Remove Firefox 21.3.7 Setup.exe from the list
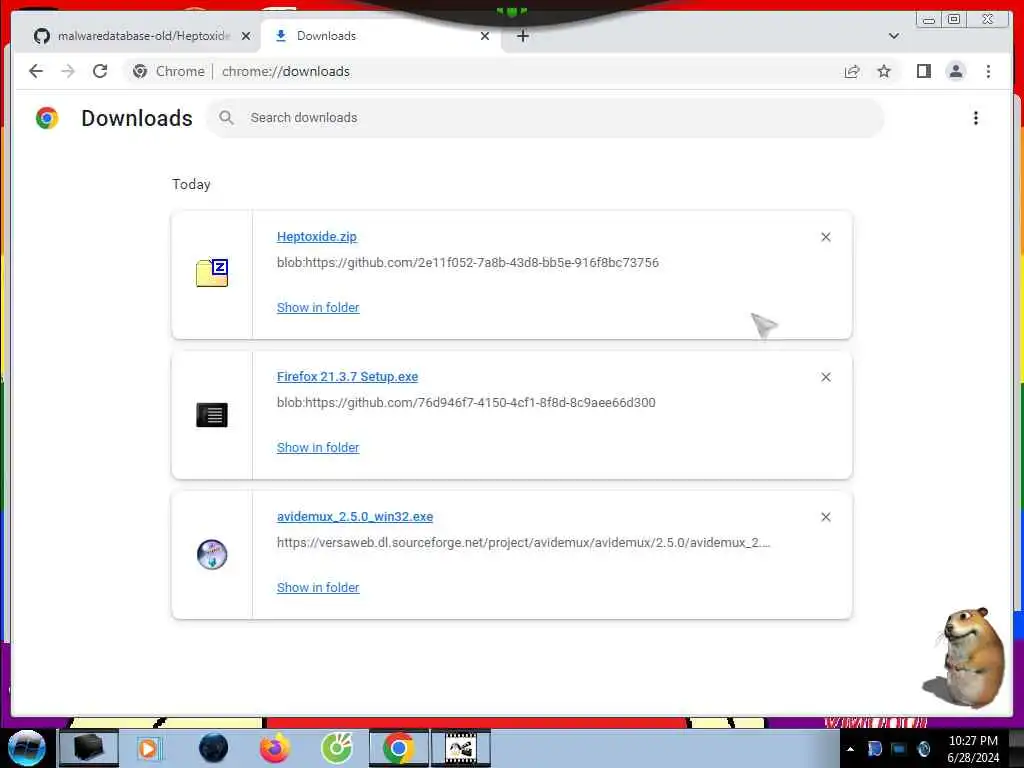Screen dimensions: 1024x768 (x=825, y=377)
